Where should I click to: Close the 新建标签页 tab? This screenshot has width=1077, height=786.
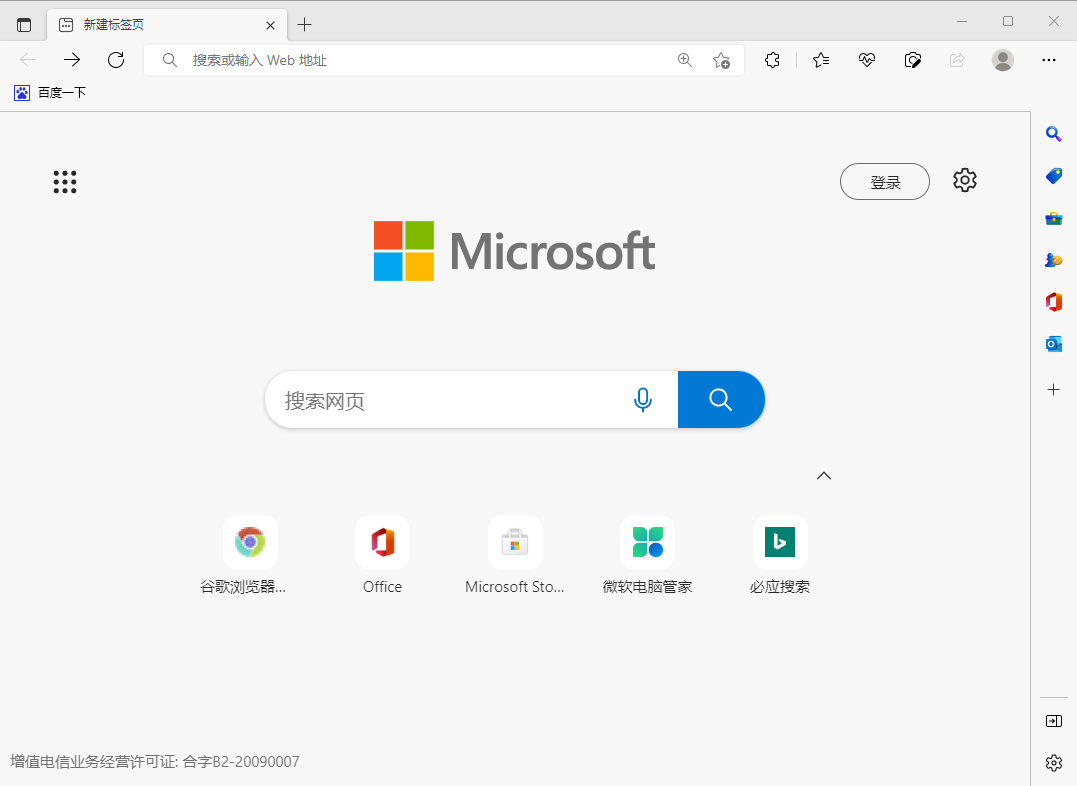click(271, 25)
